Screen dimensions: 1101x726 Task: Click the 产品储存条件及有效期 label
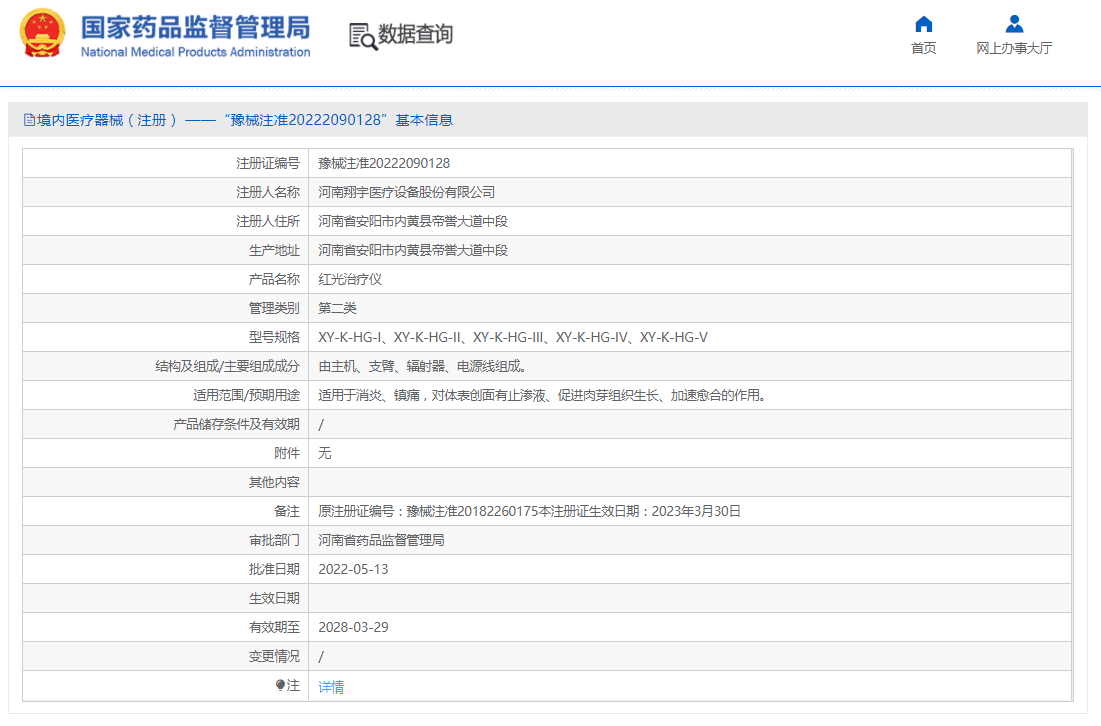[x=236, y=424]
